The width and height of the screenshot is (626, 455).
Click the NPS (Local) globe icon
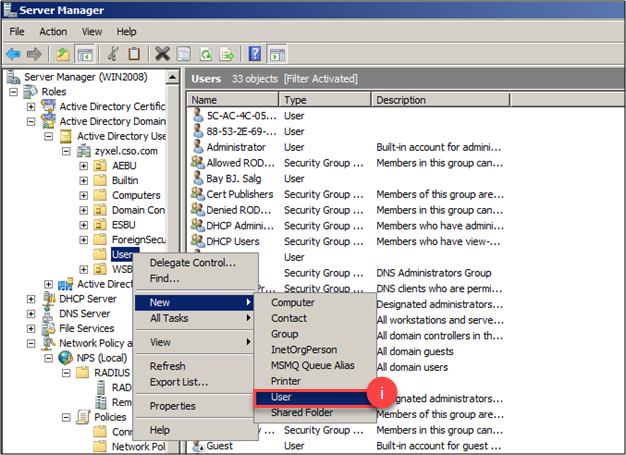65,358
